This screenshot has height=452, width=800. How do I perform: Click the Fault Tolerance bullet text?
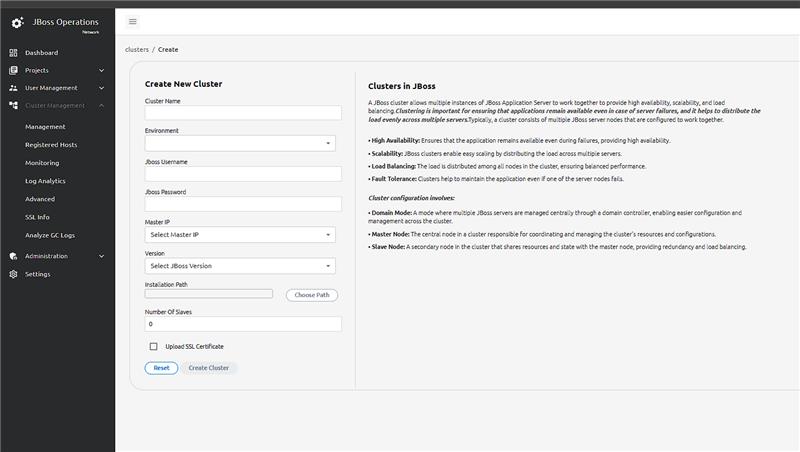click(x=496, y=179)
